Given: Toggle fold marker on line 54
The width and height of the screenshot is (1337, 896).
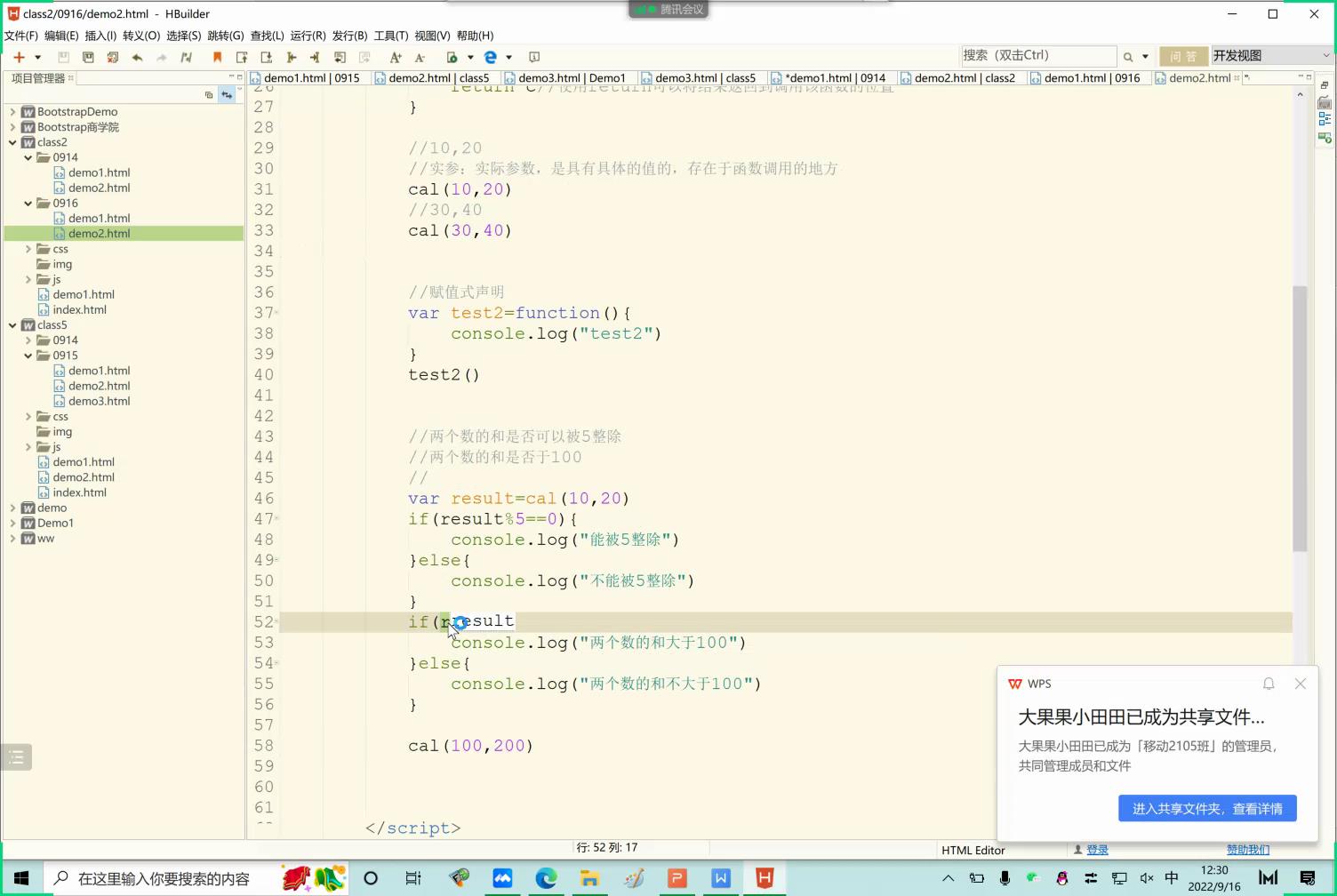Looking at the screenshot, I should 276,663.
